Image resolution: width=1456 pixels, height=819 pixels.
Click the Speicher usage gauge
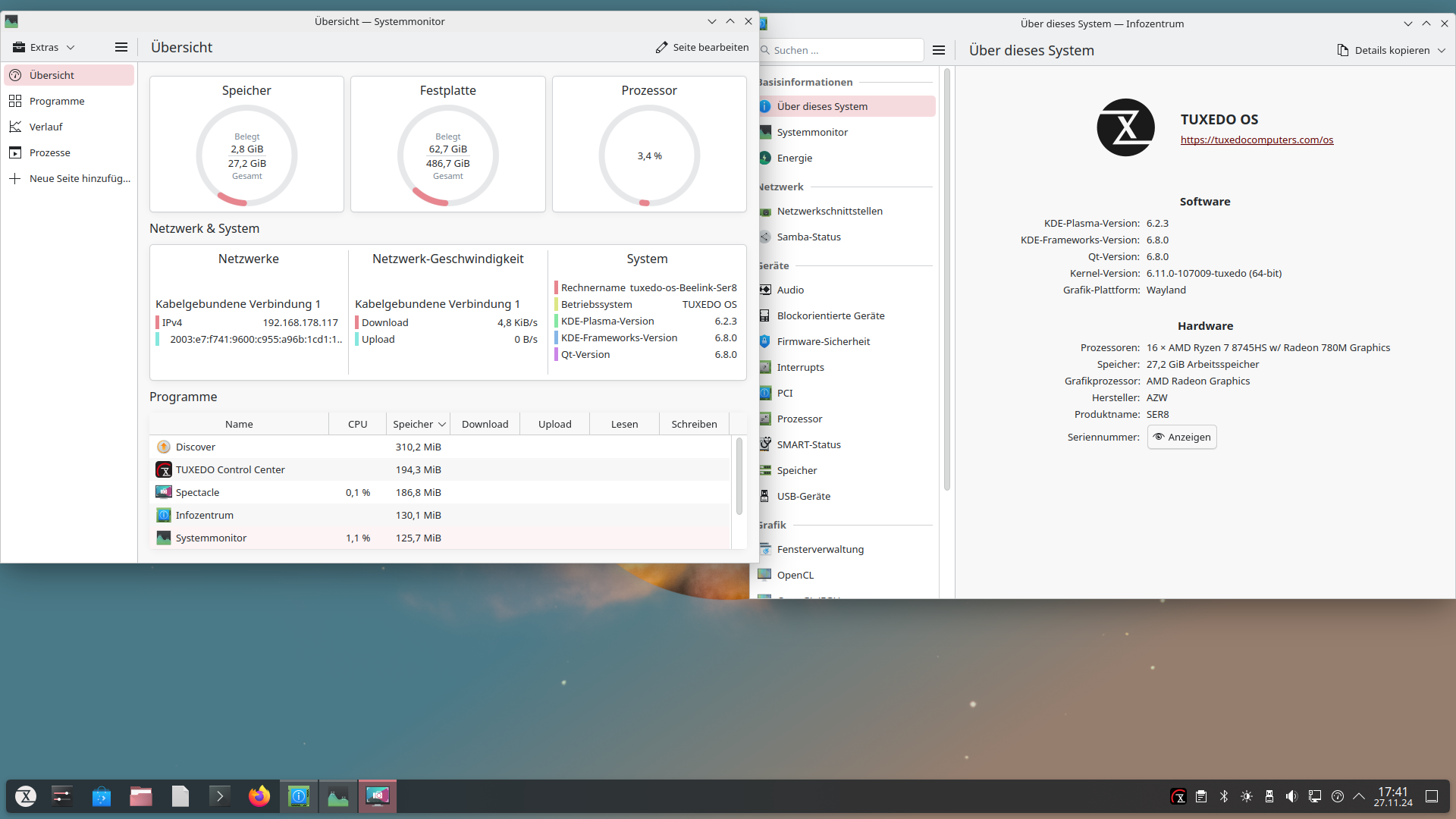(x=246, y=155)
